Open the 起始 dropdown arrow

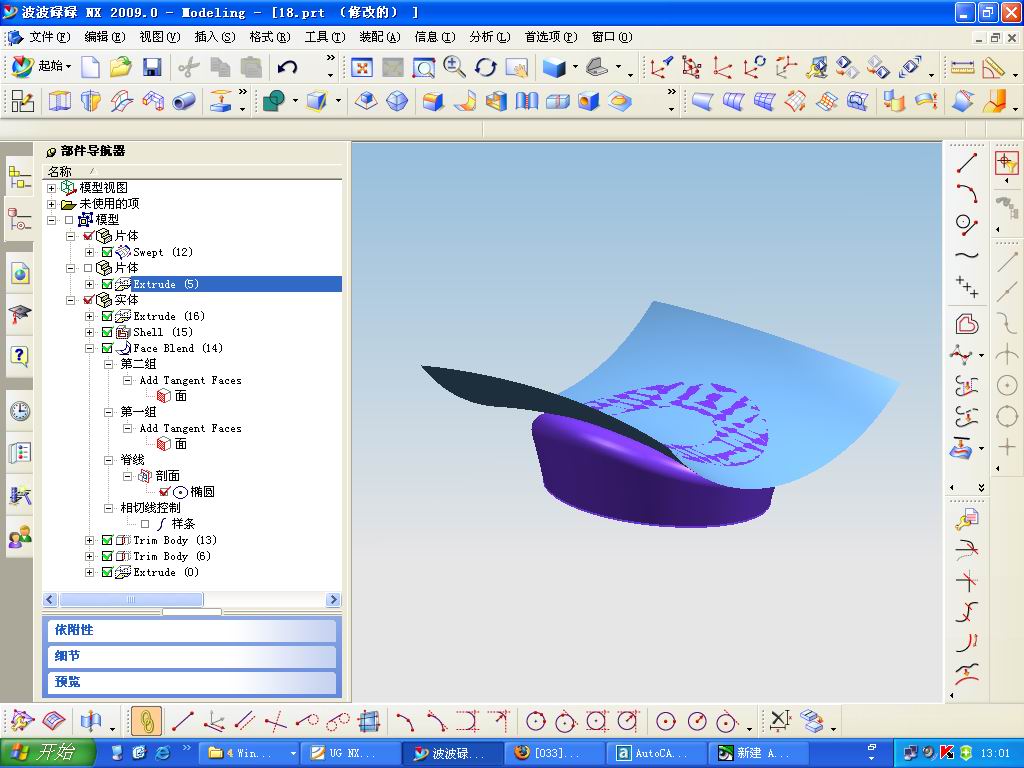[x=68, y=67]
